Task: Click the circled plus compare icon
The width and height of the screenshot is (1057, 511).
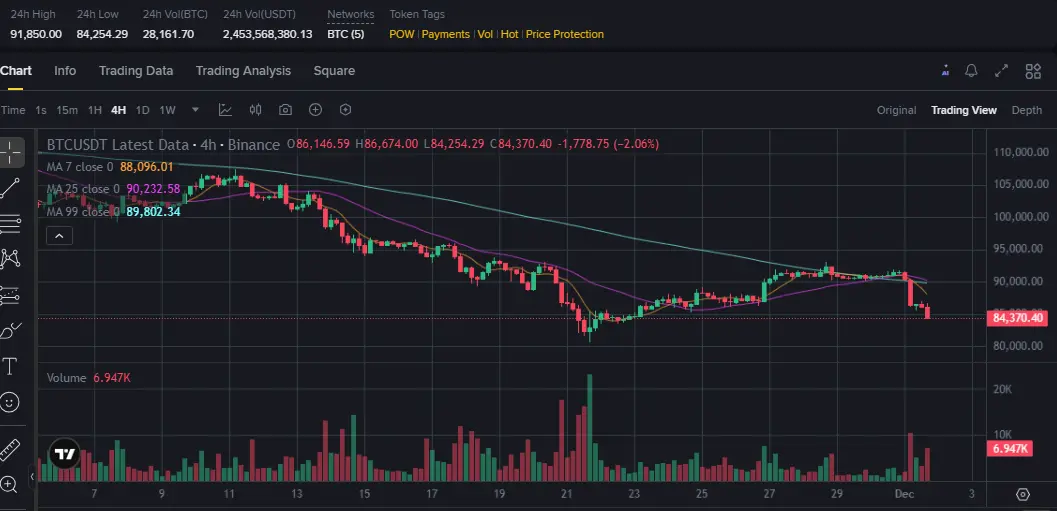Action: pos(315,110)
